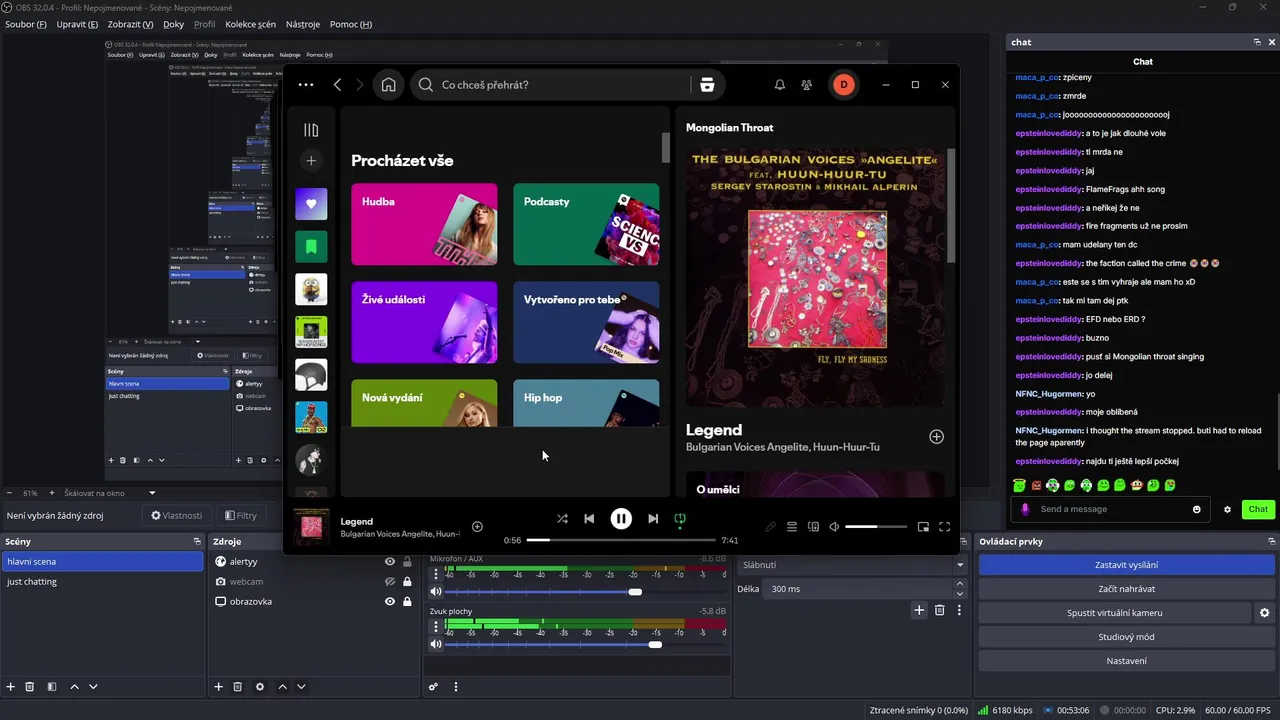
Task: Open Spotify miniplayer
Action: (923, 527)
